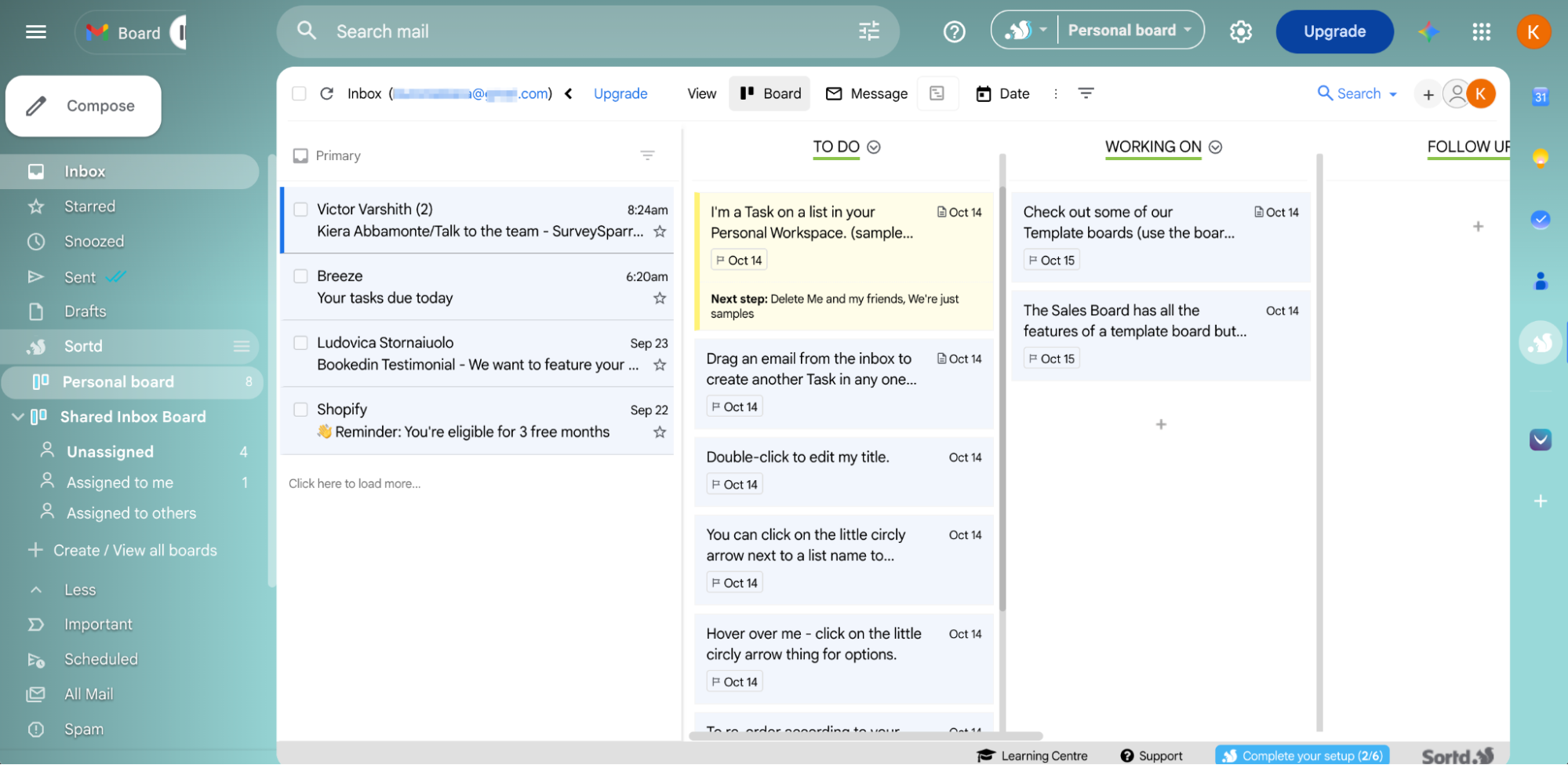Star the Breeze email
This screenshot has height=765, width=1568.
[660, 298]
